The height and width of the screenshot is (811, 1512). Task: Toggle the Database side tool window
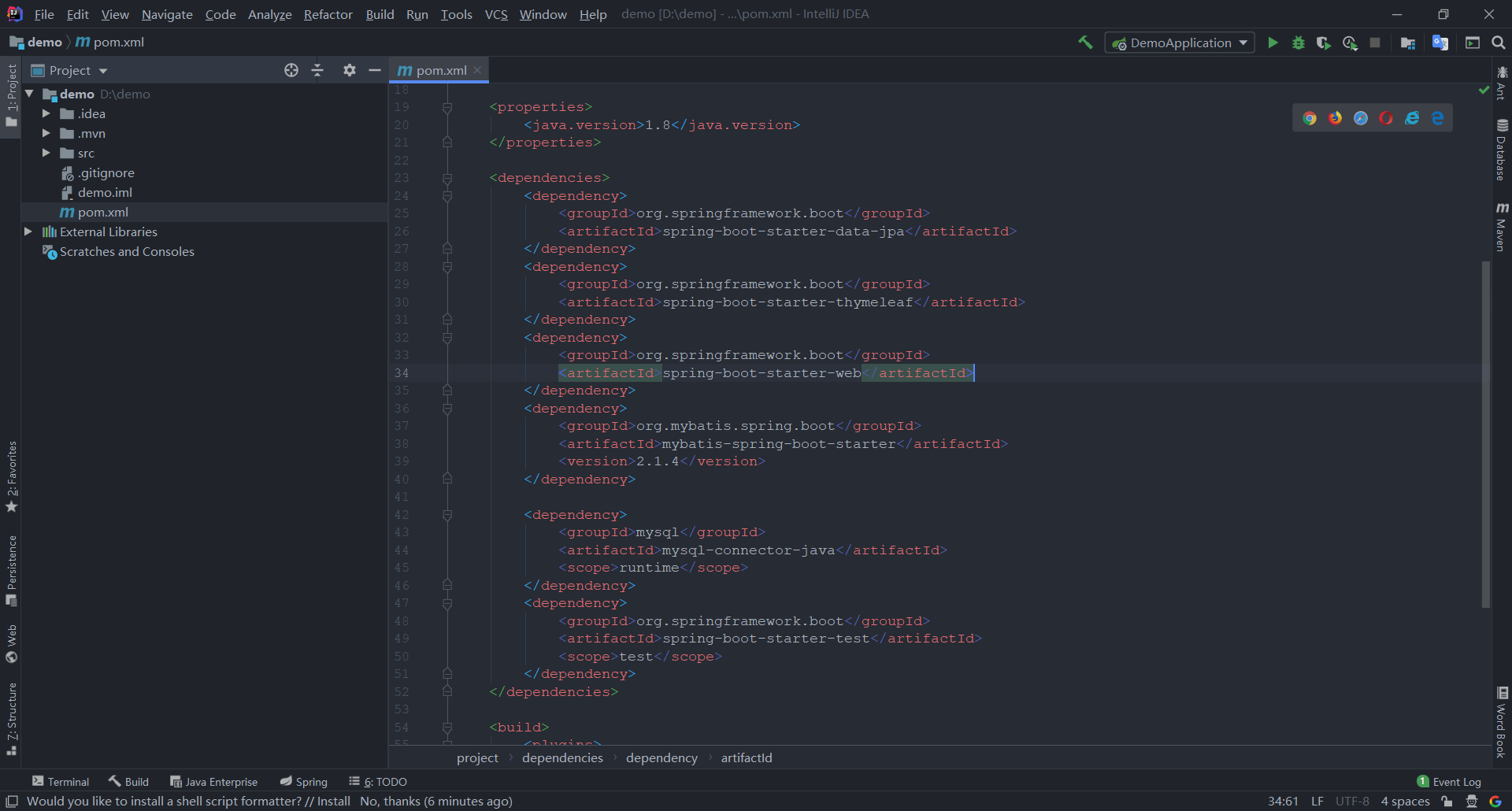tap(1502, 150)
